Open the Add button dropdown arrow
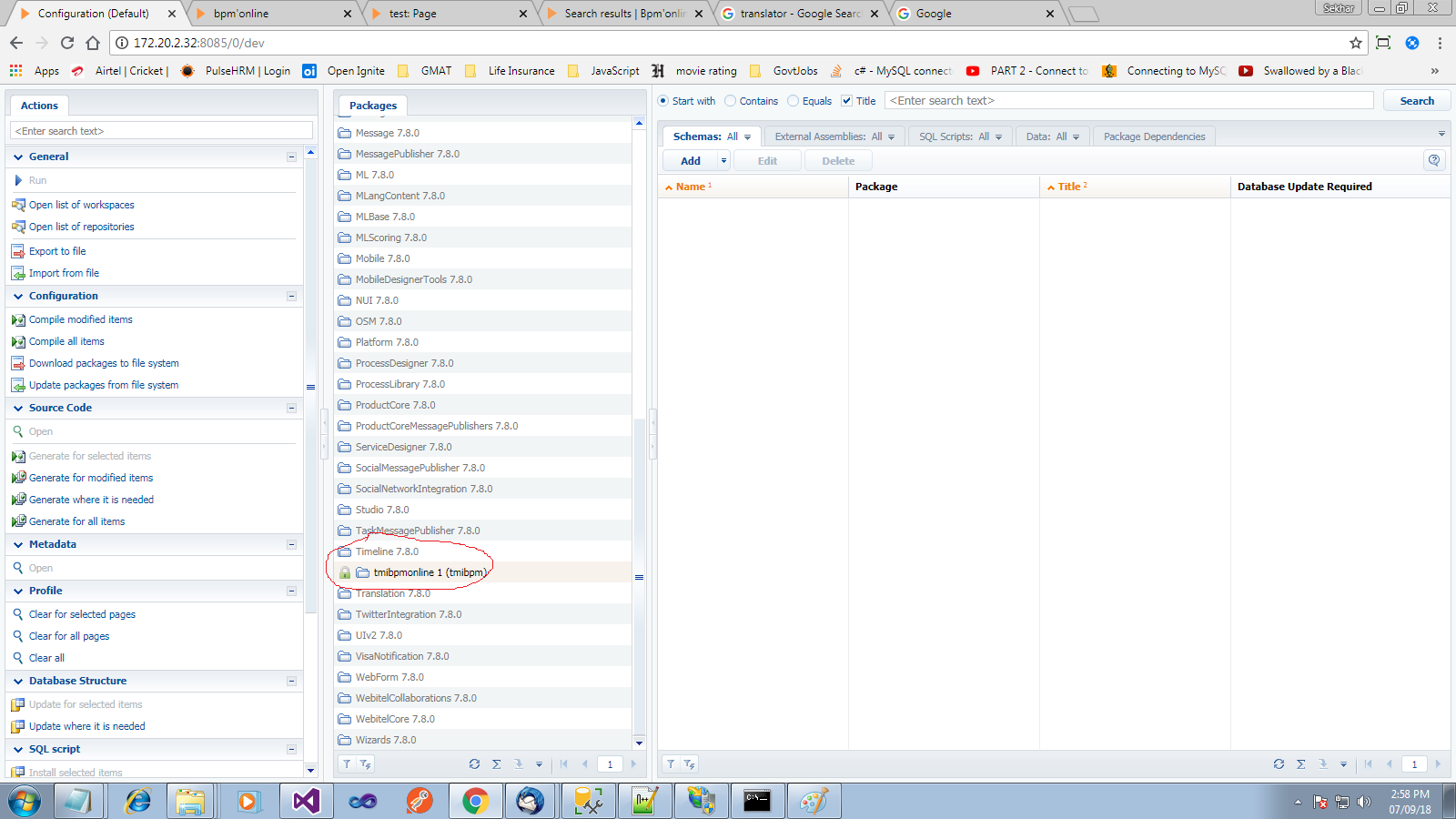The image size is (1456, 819). tap(724, 161)
